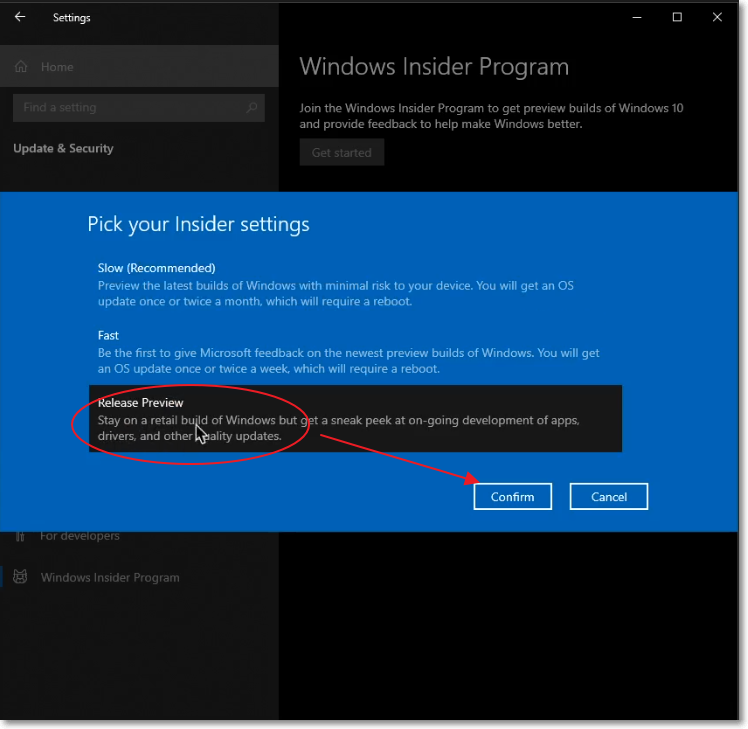Screen dimensions: 748x729
Task: Click the 'Update & Security' heading
Action: tap(63, 148)
